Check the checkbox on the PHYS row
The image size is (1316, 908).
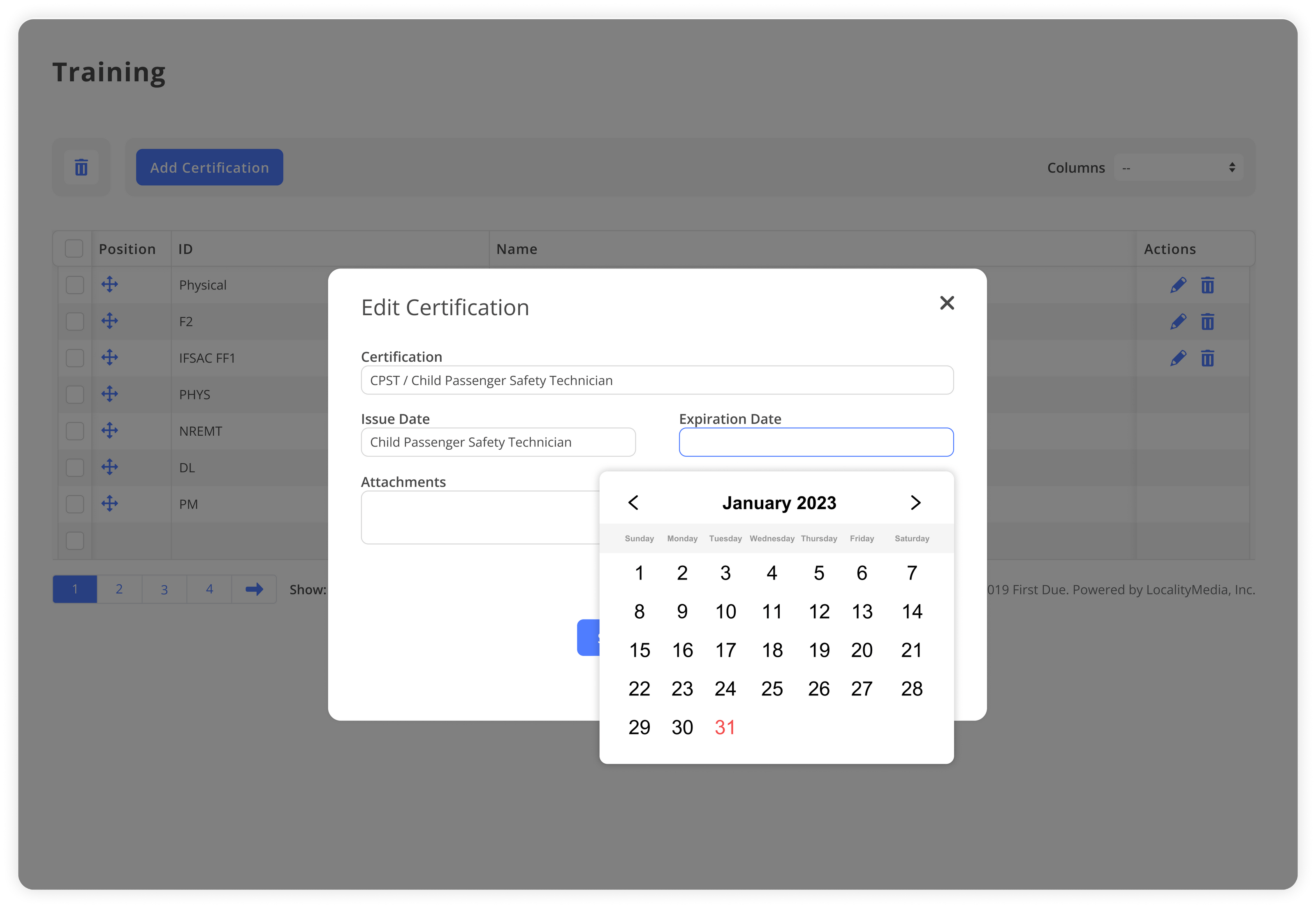click(74, 394)
